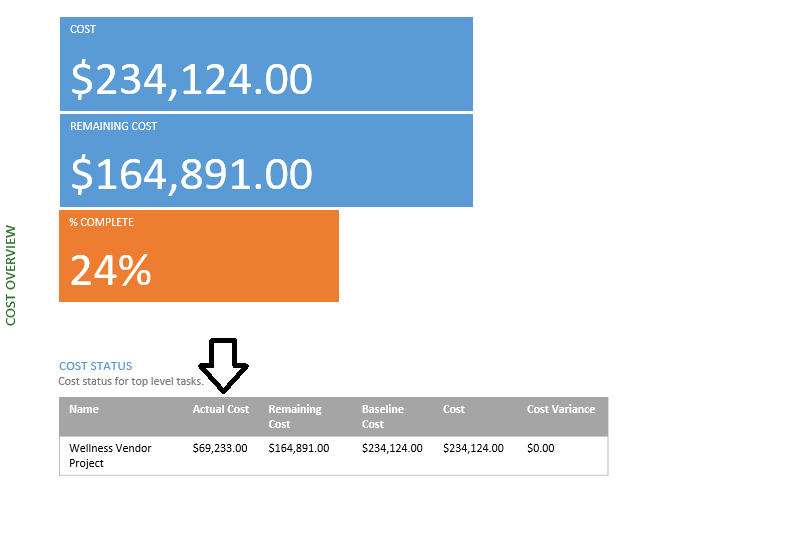Click the black down arrow annotation
Viewport: 807px width, 544px height.
(x=223, y=365)
